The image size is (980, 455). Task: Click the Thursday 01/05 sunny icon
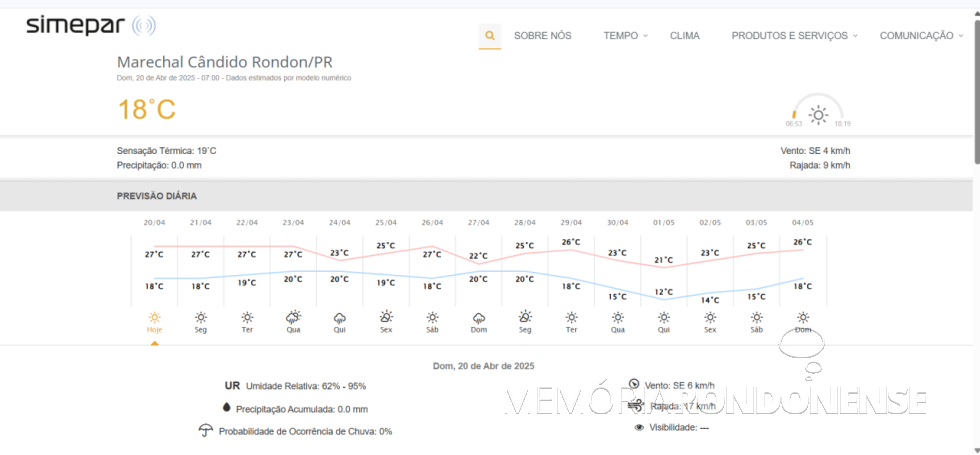pyautogui.click(x=664, y=317)
